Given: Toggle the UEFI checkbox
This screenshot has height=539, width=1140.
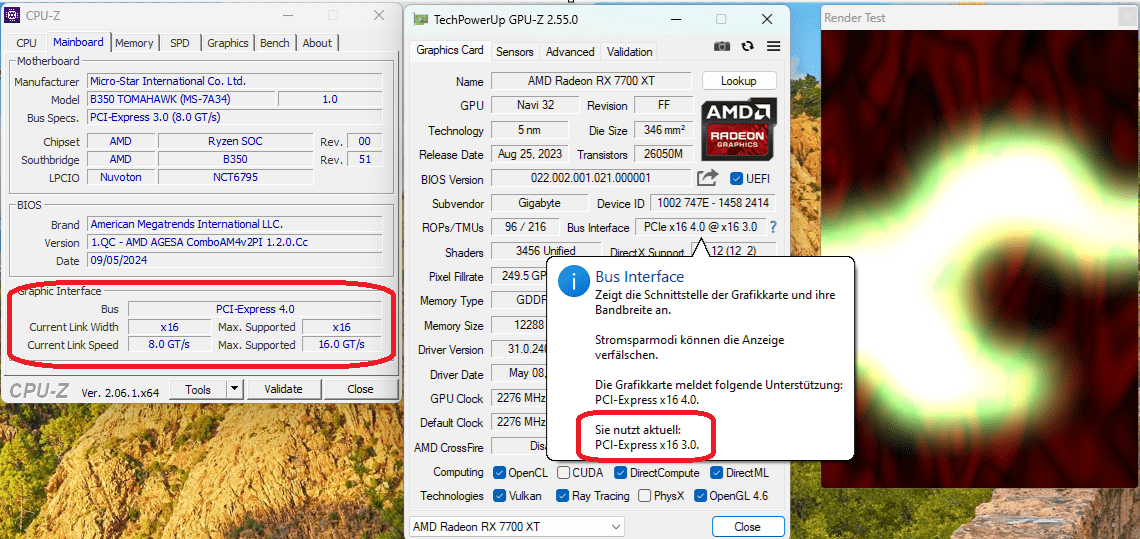Looking at the screenshot, I should [736, 178].
